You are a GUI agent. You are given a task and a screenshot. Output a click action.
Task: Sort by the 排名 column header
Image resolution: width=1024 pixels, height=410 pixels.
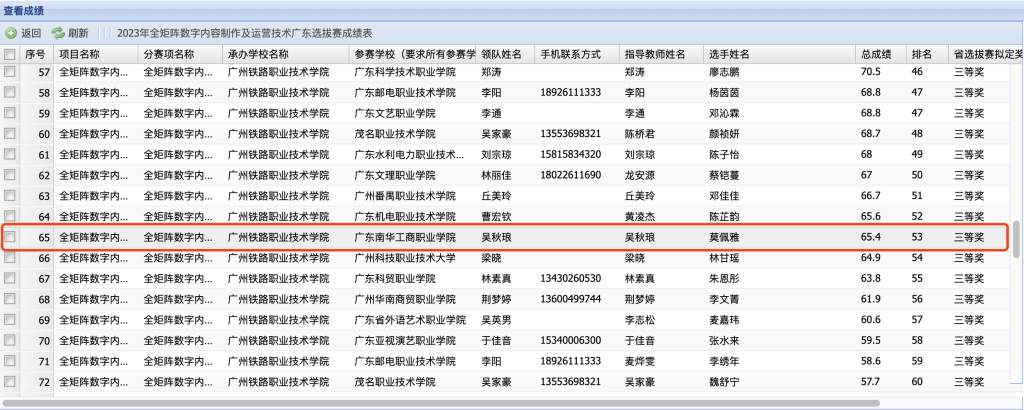[920, 54]
